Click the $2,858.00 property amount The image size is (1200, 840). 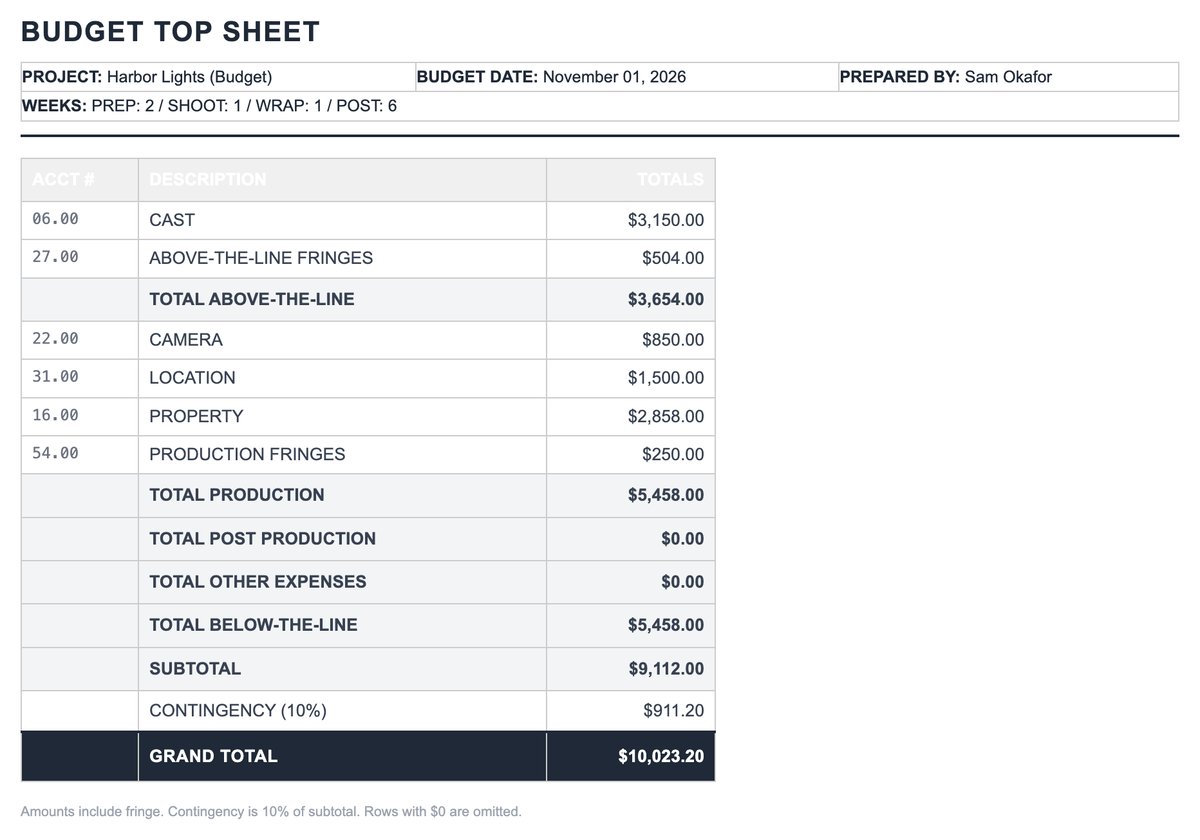point(666,416)
